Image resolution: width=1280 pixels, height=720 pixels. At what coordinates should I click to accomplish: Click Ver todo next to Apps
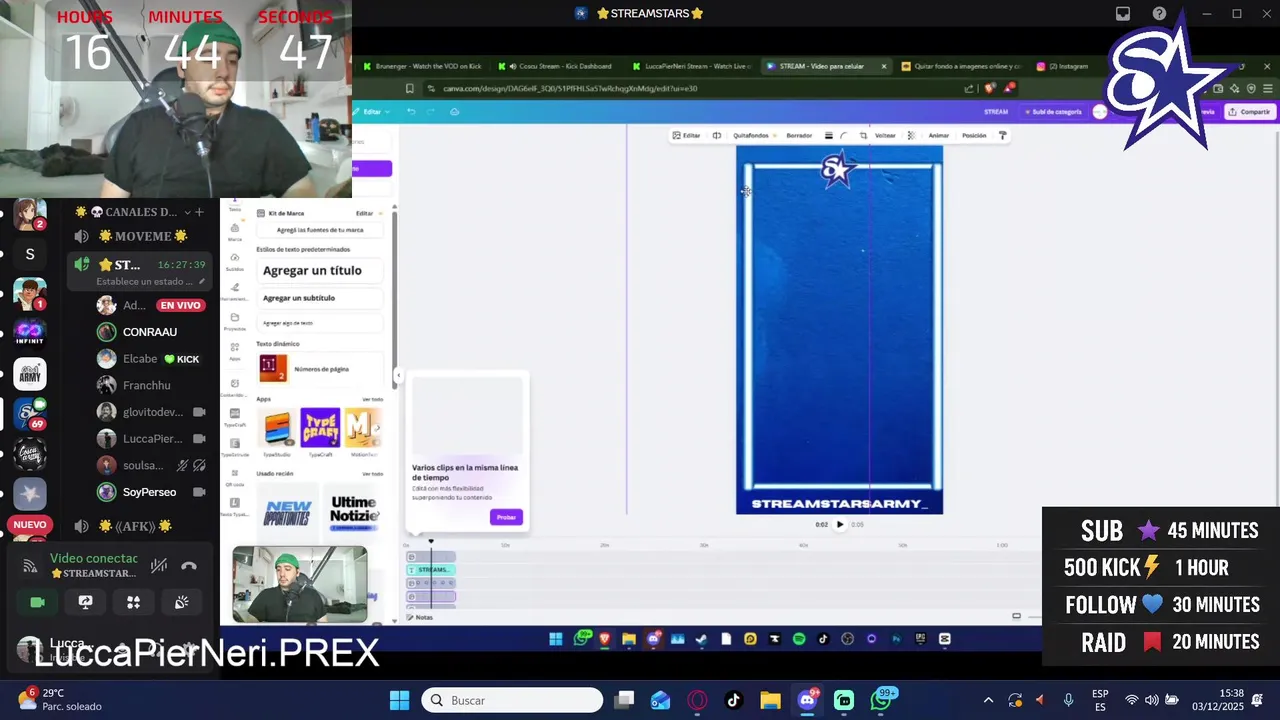tap(372, 399)
